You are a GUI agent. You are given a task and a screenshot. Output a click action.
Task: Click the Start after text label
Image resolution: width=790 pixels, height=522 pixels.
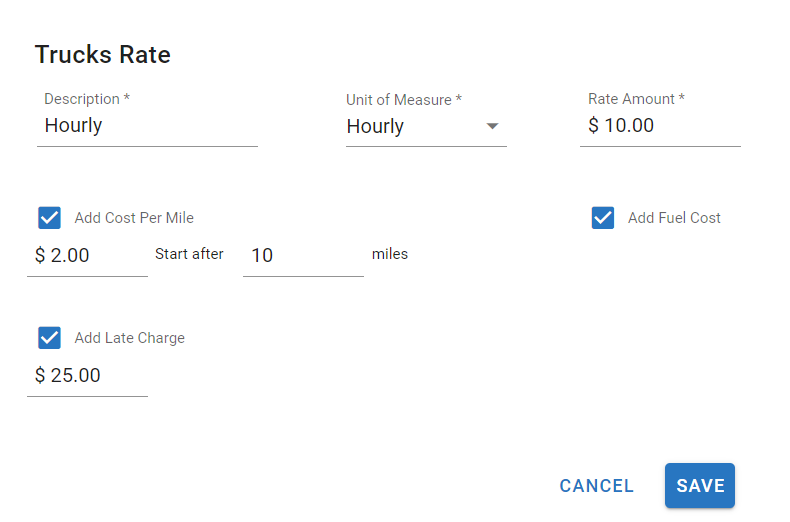point(189,254)
